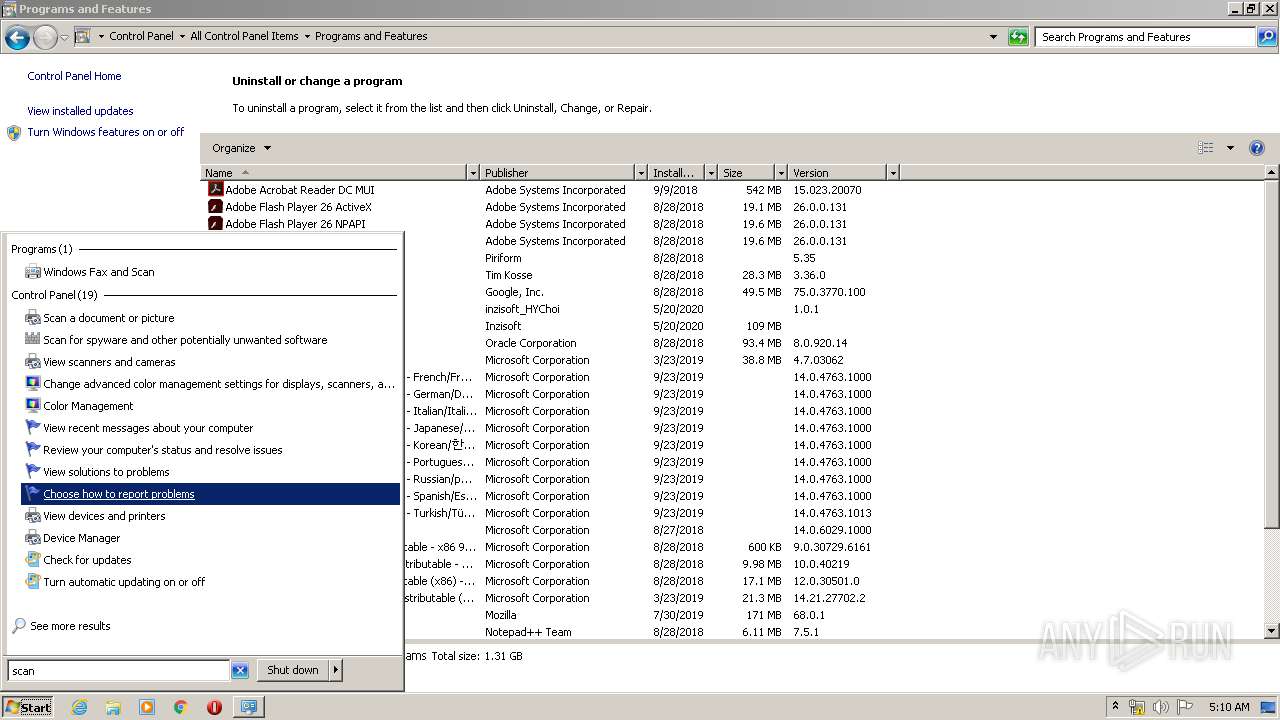The width and height of the screenshot is (1280, 720).
Task: Click the Windows Fax and Scan icon
Action: pyautogui.click(x=33, y=272)
